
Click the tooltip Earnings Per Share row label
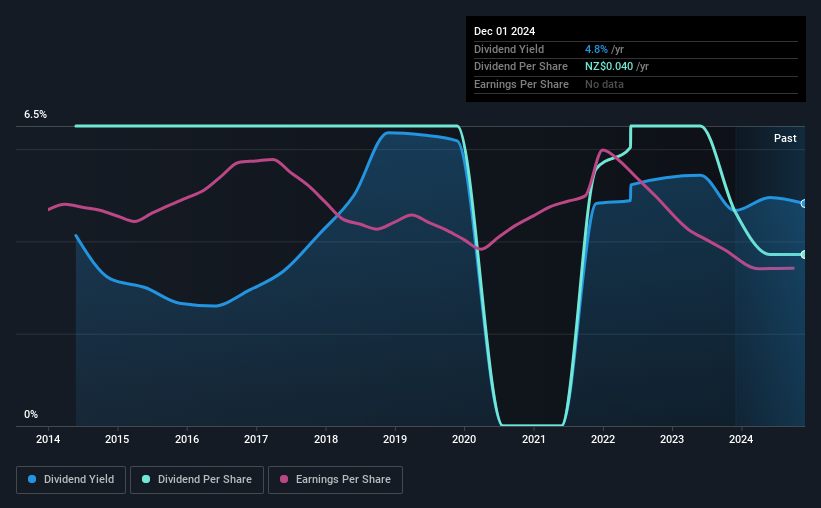coord(521,84)
